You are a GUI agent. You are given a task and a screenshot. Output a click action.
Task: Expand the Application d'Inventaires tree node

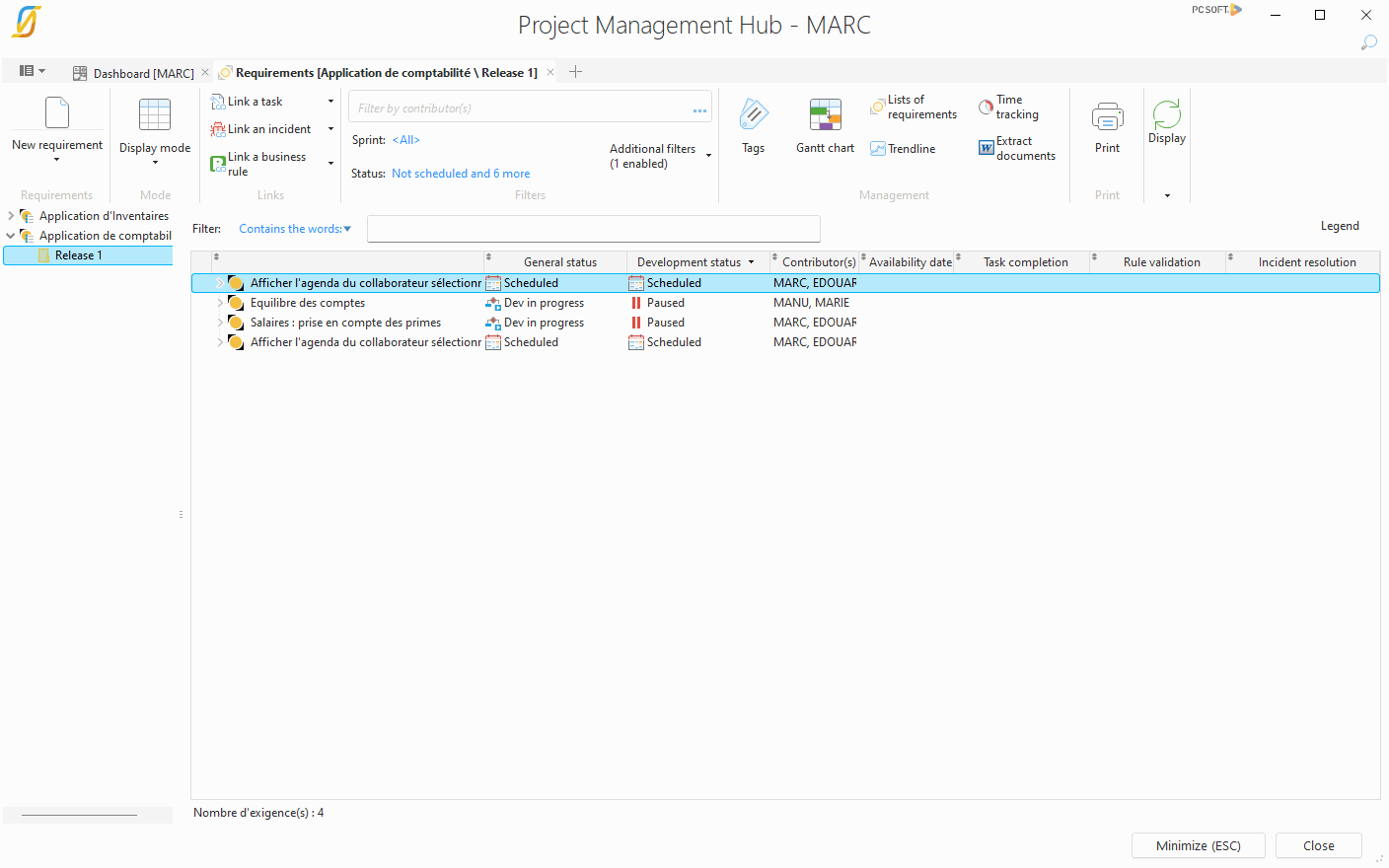11,216
